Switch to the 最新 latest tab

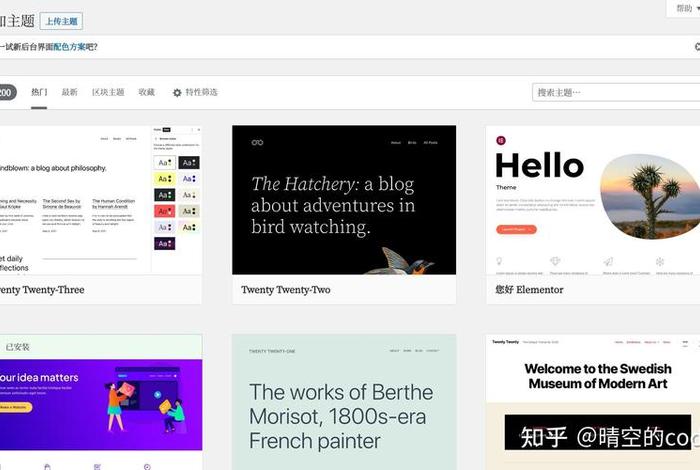69,92
